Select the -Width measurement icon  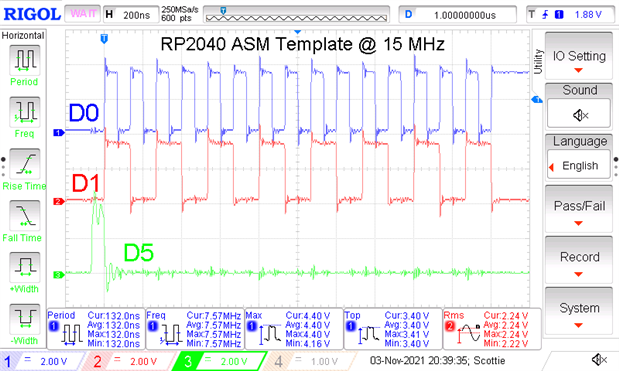click(24, 319)
